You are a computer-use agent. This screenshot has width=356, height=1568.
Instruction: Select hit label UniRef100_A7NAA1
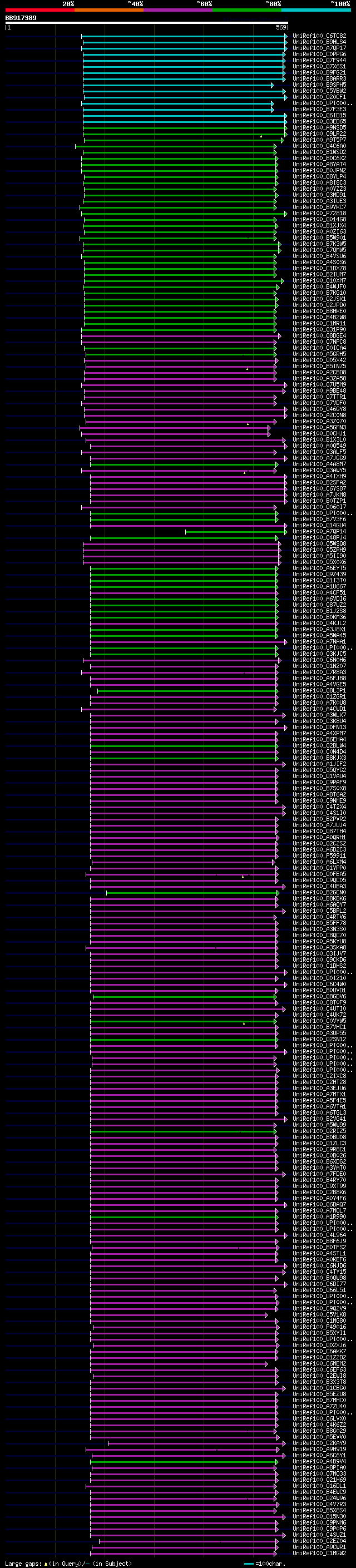point(319,641)
